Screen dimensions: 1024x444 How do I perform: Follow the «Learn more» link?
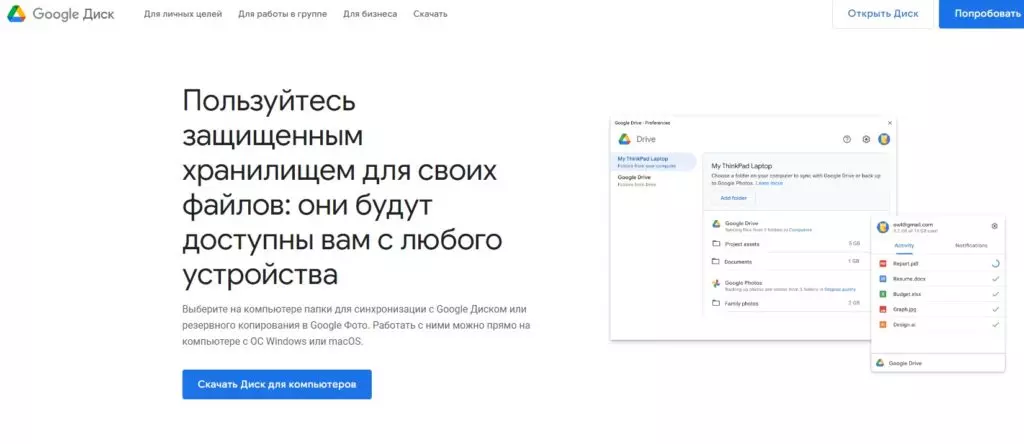[x=769, y=183]
